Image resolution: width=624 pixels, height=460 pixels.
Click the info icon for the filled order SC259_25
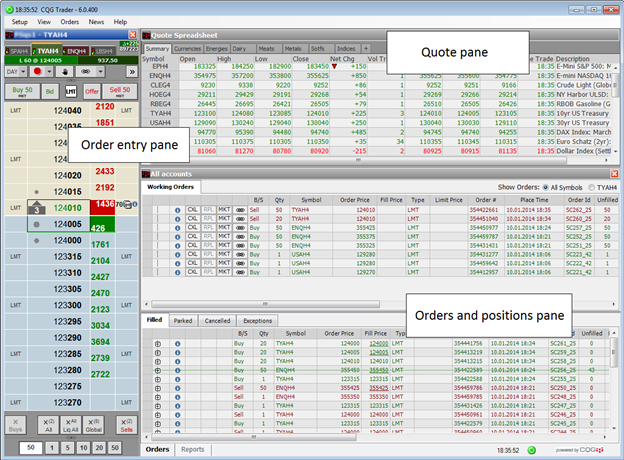coord(177,353)
